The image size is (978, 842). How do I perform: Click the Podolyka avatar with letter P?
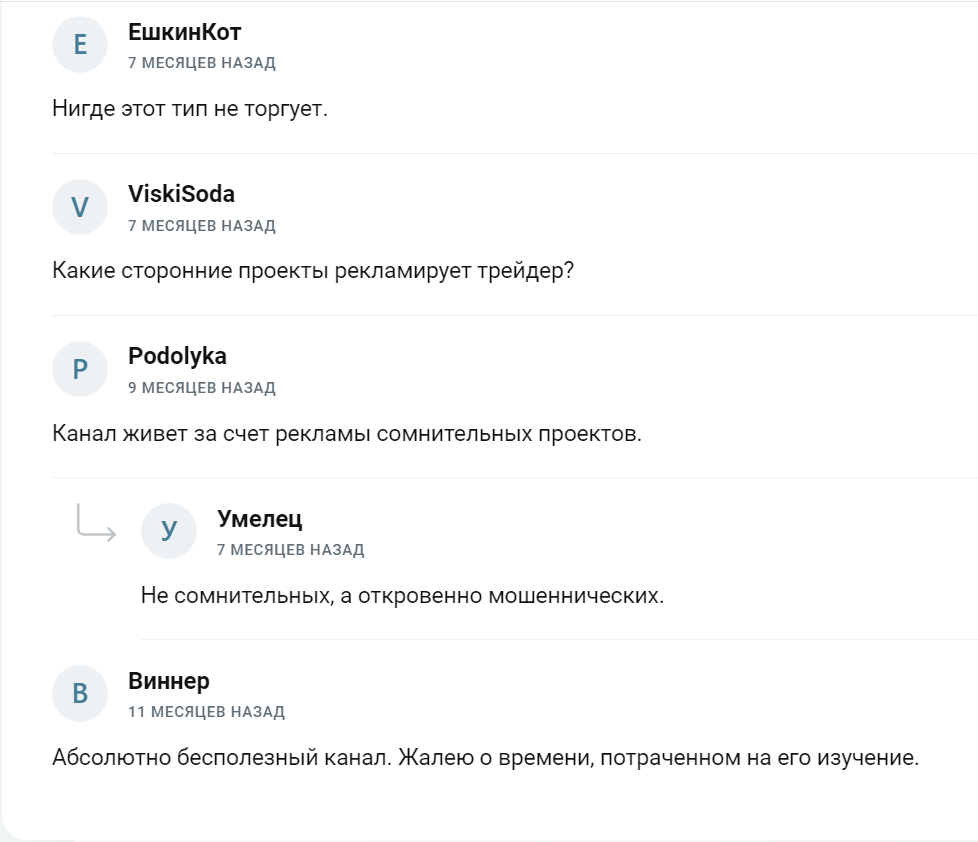(80, 369)
